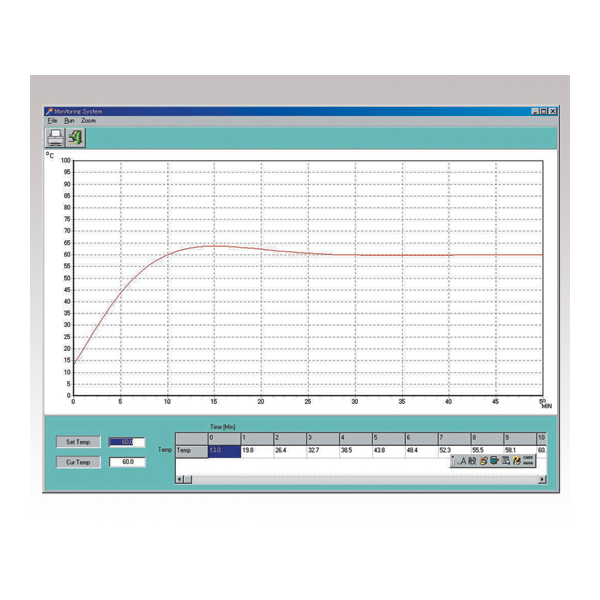The width and height of the screenshot is (600, 600).
Task: Select the 43.8 temperature cell
Action: pyautogui.click(x=389, y=451)
